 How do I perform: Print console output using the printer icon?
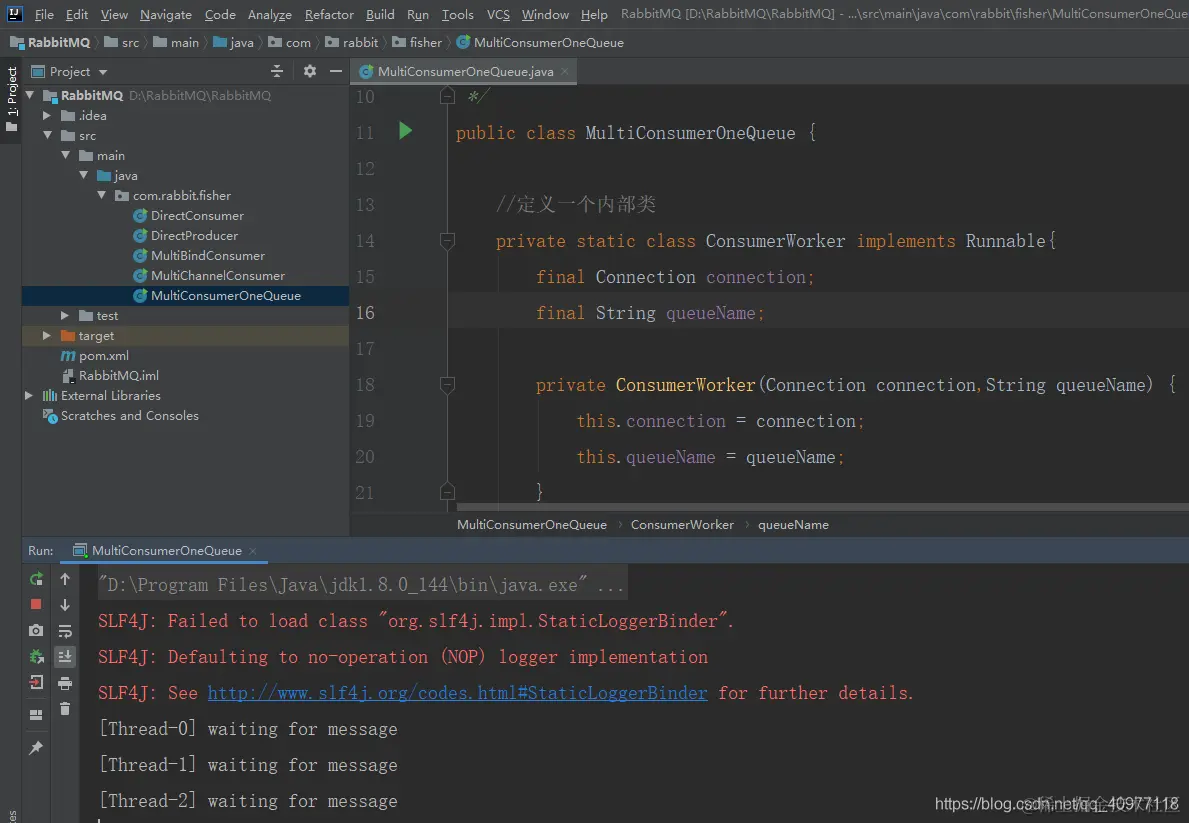tap(65, 683)
